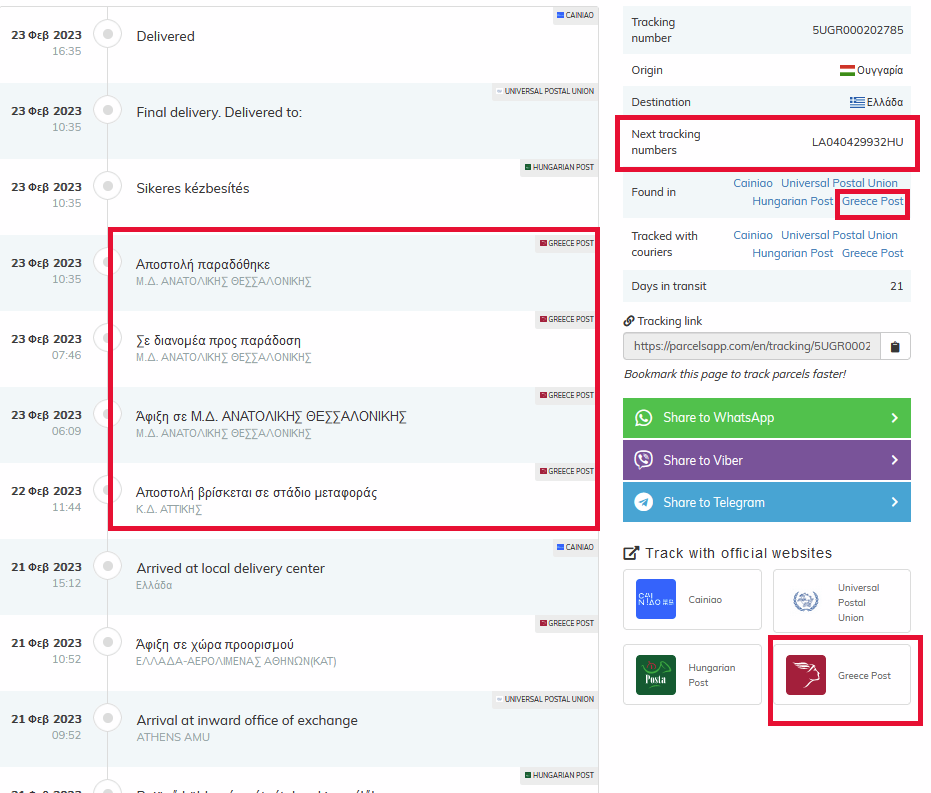Viewport: 931px width, 793px height.
Task: Click the Telegram logo icon
Action: click(x=643, y=502)
